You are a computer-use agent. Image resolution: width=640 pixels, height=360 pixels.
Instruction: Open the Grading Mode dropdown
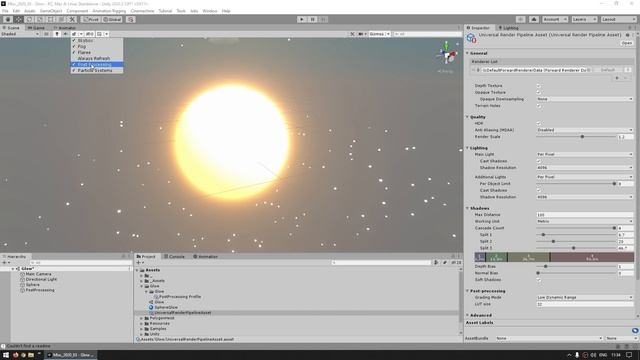(x=584, y=298)
